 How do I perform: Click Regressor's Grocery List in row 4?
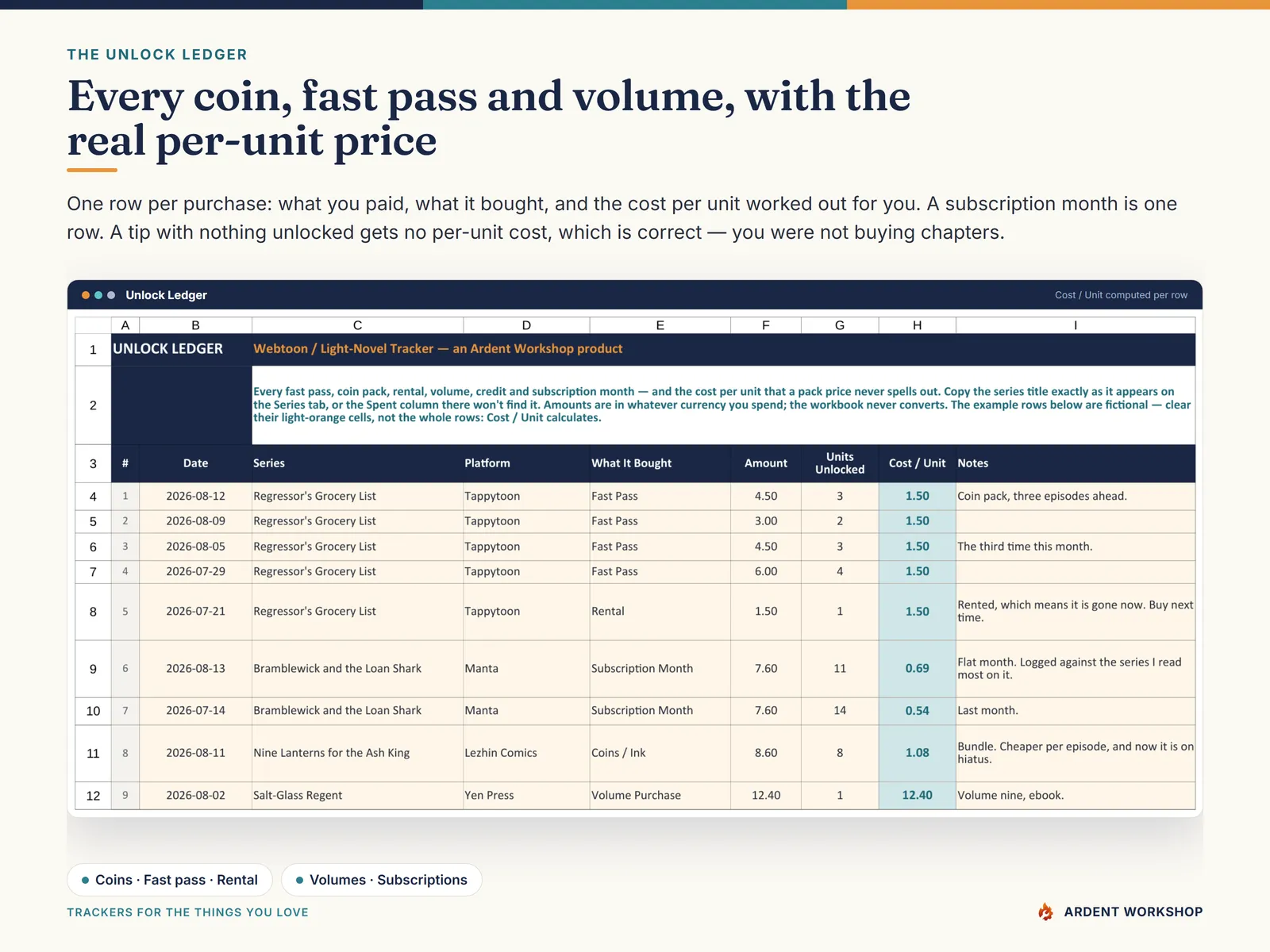[x=357, y=496]
